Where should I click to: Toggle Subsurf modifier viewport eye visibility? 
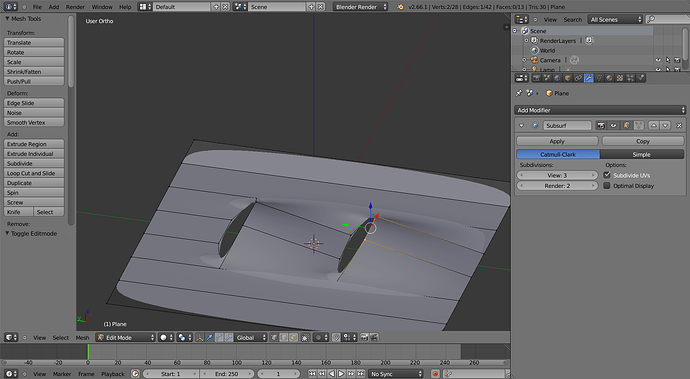[613, 125]
